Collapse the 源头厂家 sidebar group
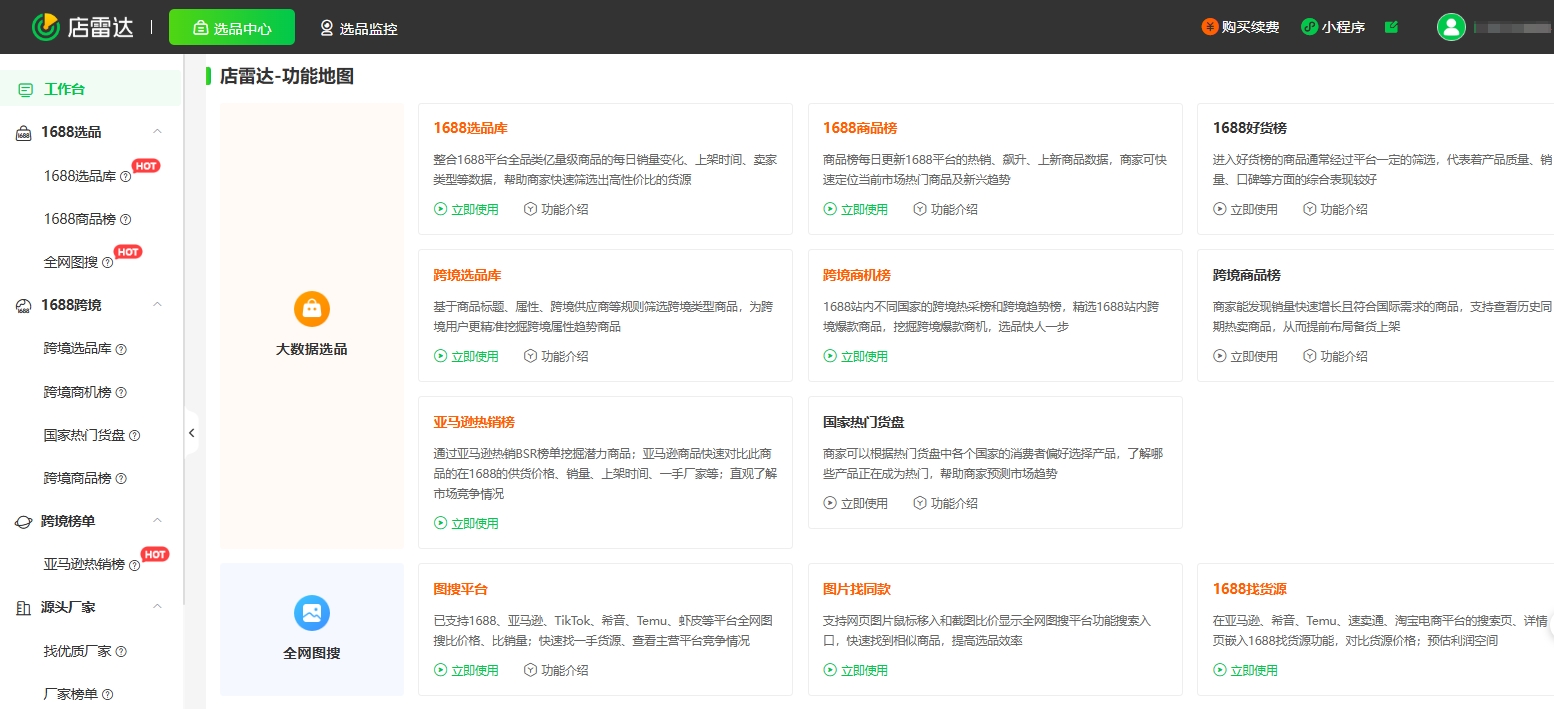Screen dimensions: 1554x709 (157, 607)
